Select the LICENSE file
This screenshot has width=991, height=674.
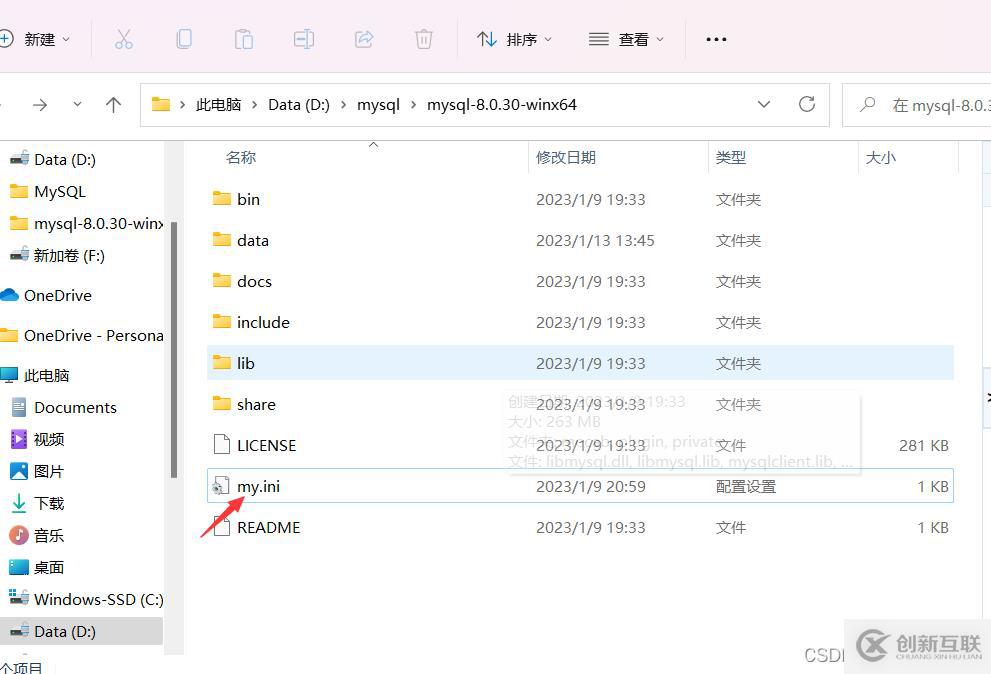580,445
